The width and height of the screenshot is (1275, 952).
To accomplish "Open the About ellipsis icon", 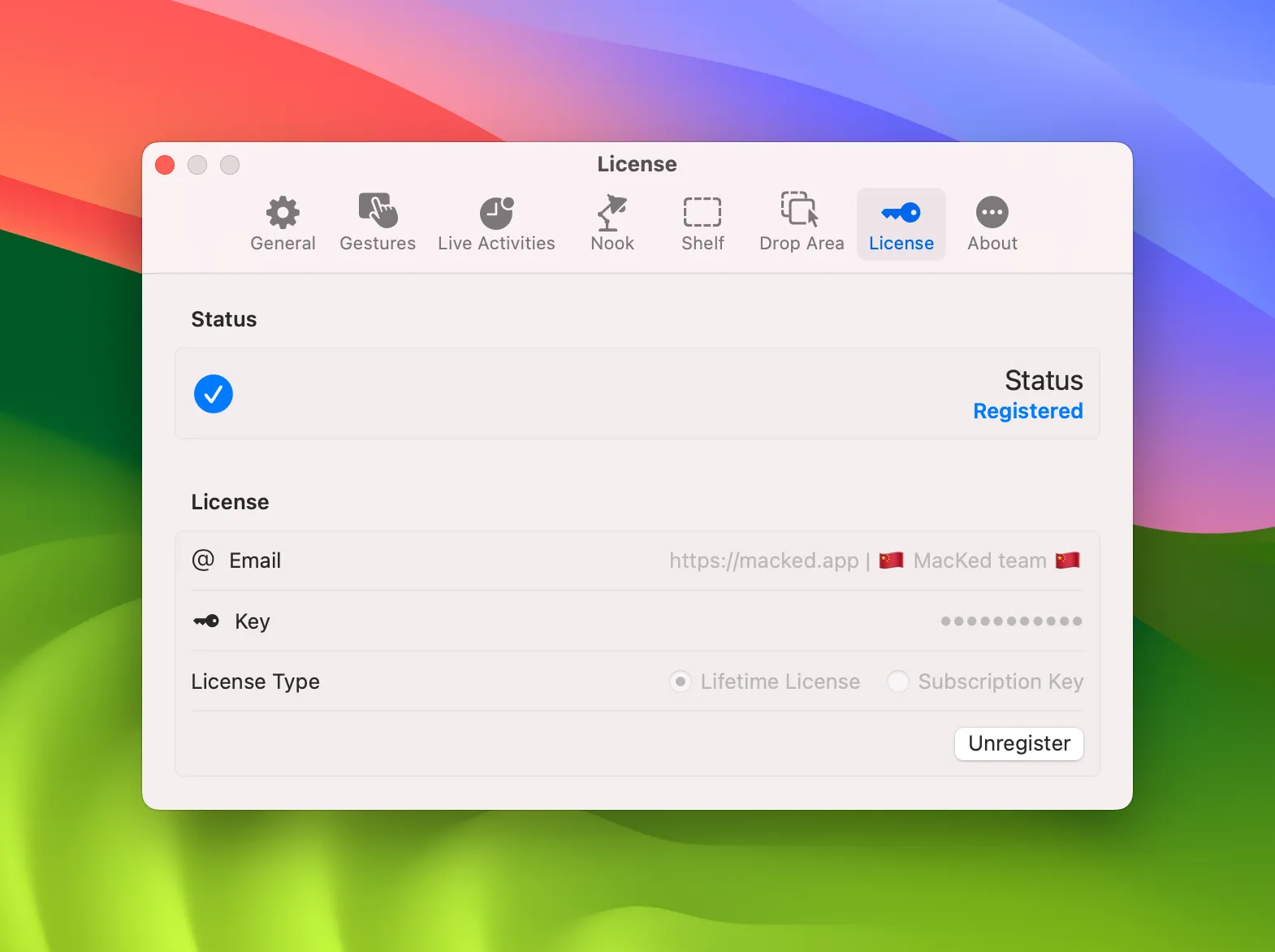I will coord(992,213).
